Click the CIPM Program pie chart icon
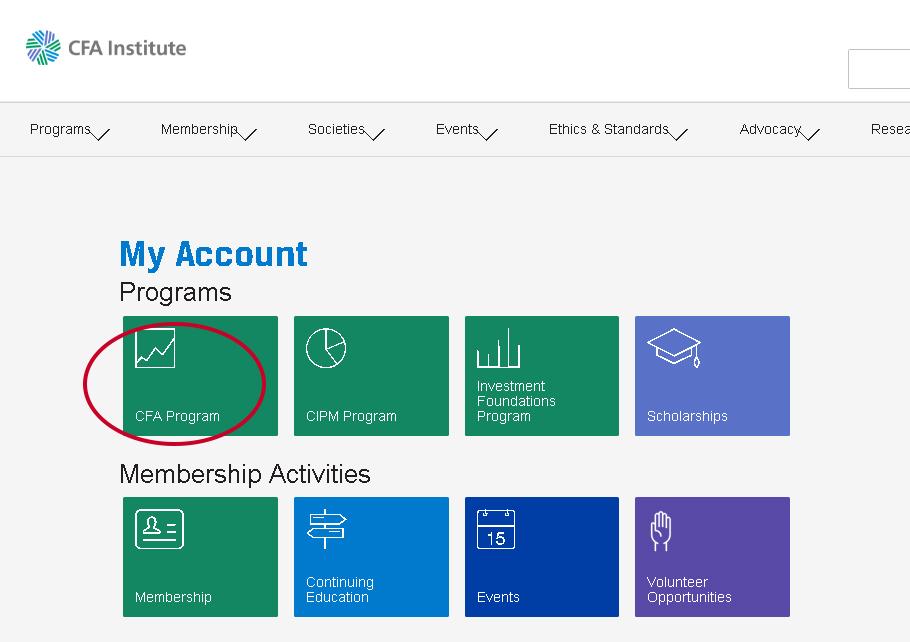 tap(325, 348)
